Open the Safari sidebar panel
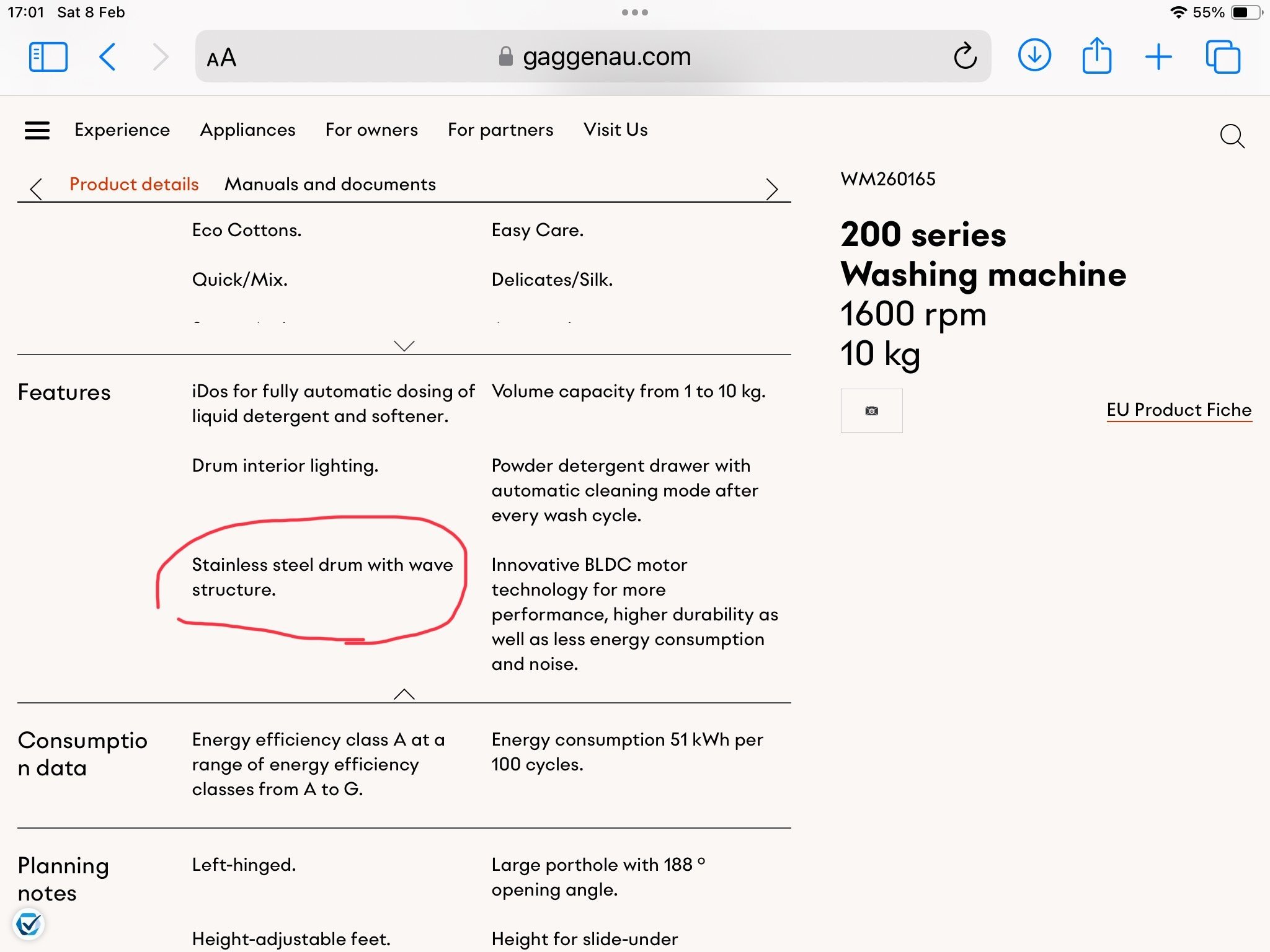The image size is (1270, 952). [48, 57]
